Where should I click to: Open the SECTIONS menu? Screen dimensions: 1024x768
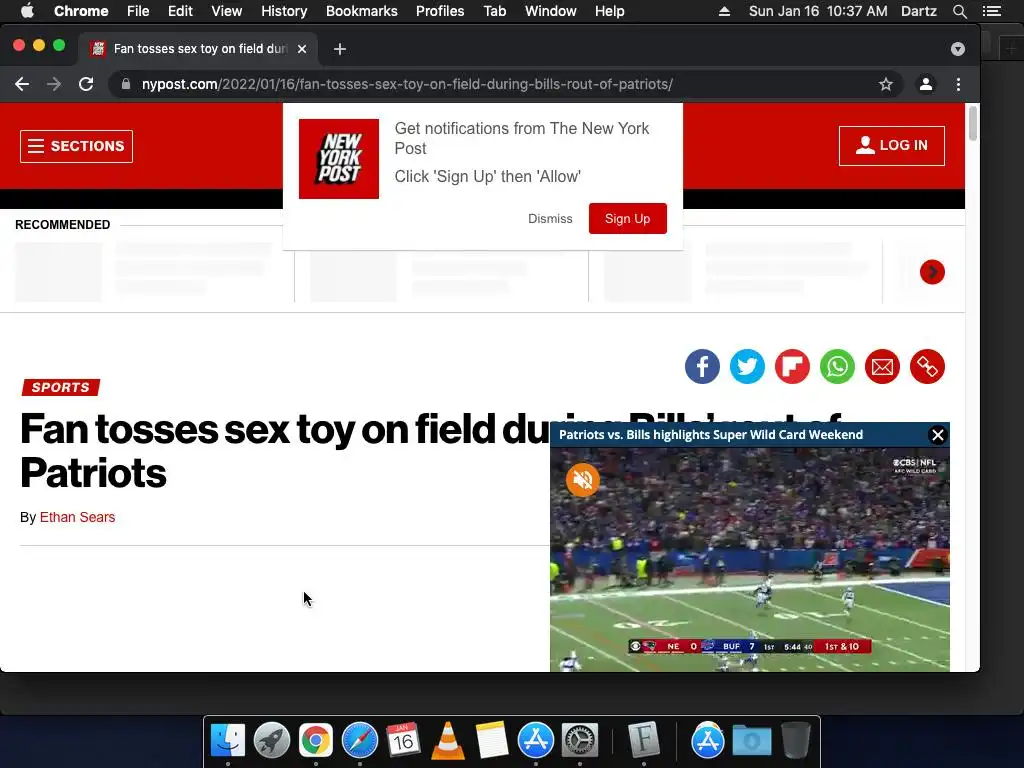(76, 146)
